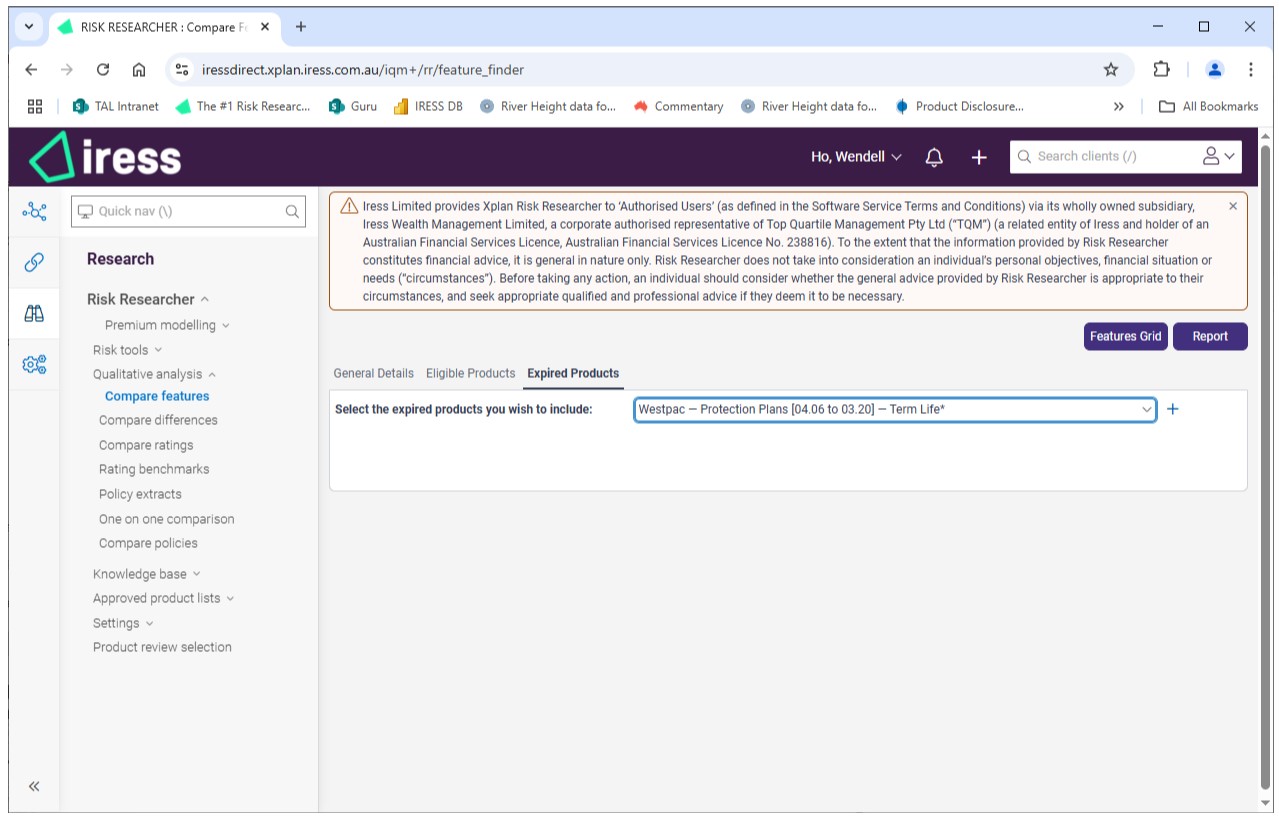Open tab search dropdown arrow
The image size is (1279, 823).
coord(29,27)
